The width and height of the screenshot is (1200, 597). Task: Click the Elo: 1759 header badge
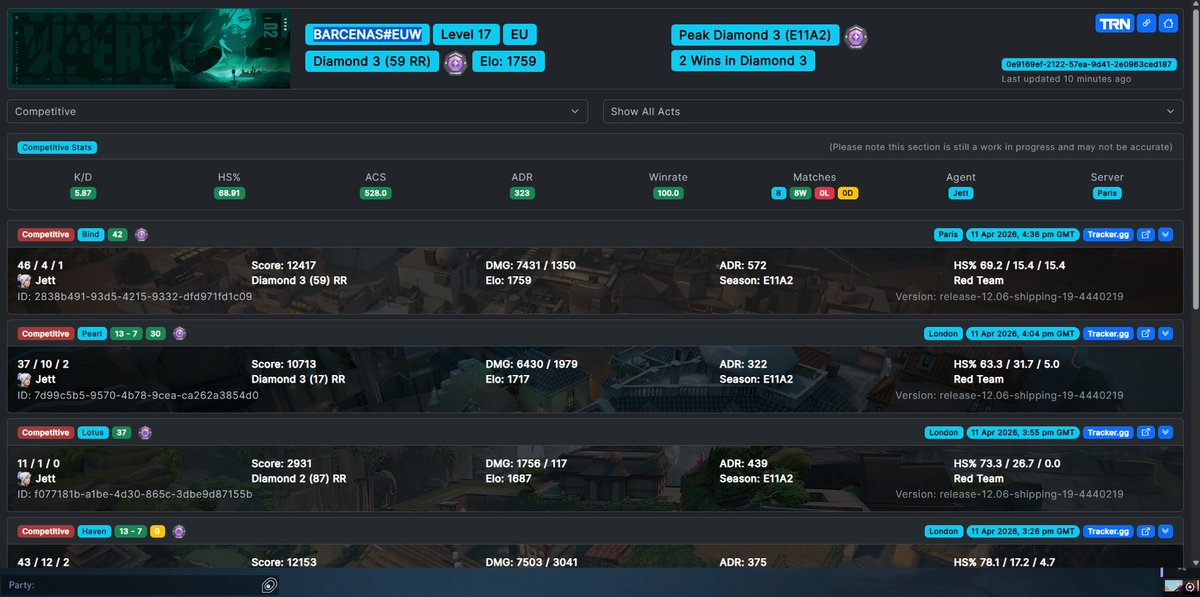pos(507,61)
